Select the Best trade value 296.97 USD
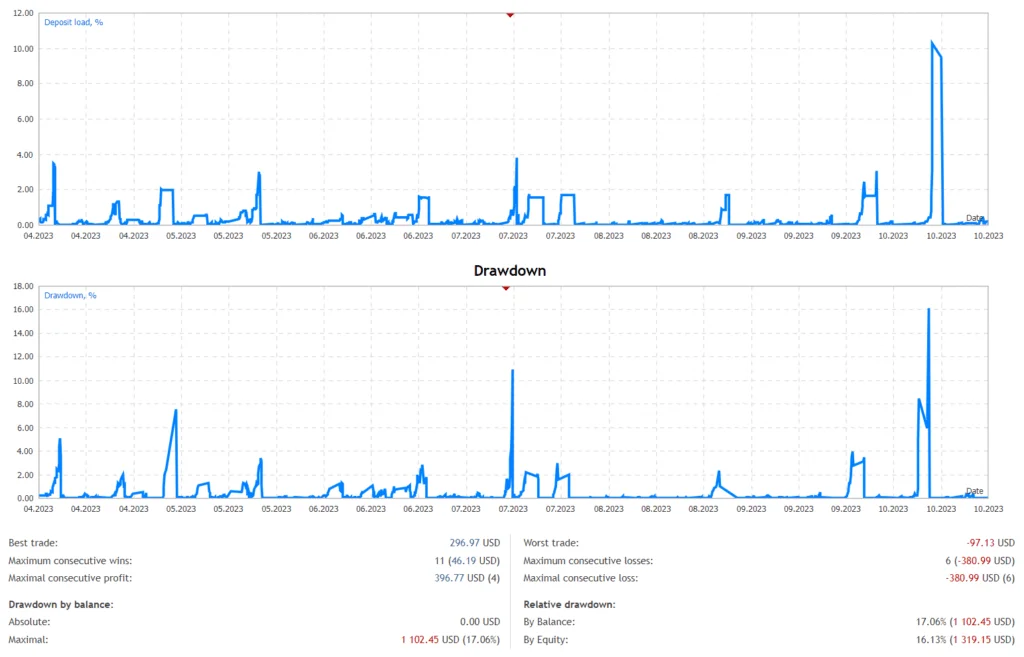The image size is (1024, 657). coord(474,542)
